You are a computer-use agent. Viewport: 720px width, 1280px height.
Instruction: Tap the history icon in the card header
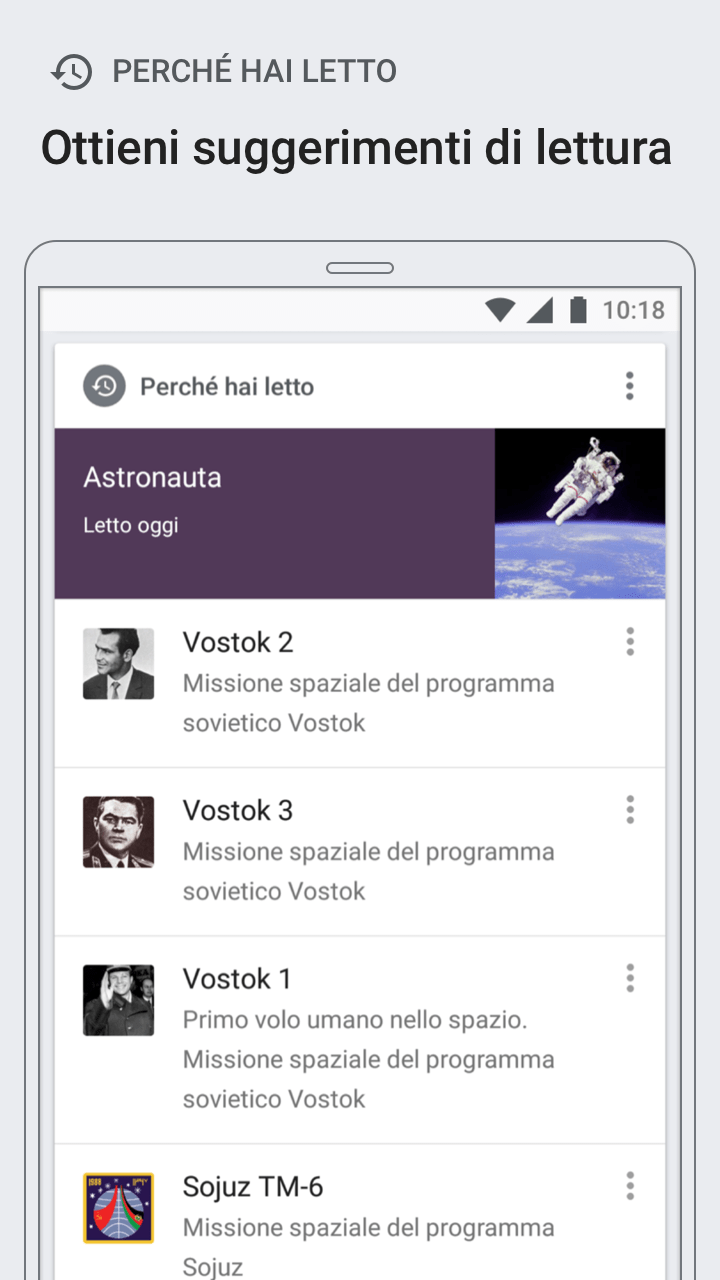coord(104,386)
